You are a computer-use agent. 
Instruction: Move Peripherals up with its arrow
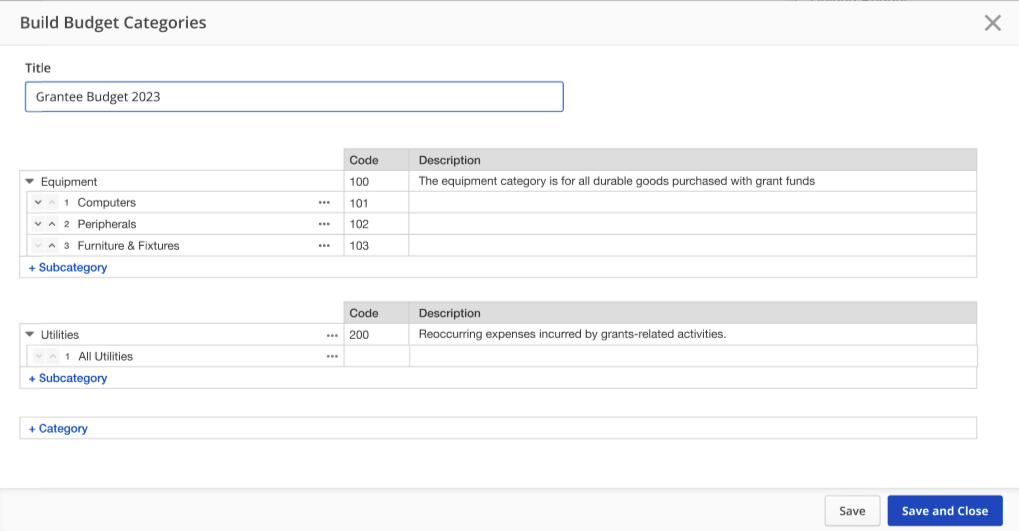(x=52, y=224)
